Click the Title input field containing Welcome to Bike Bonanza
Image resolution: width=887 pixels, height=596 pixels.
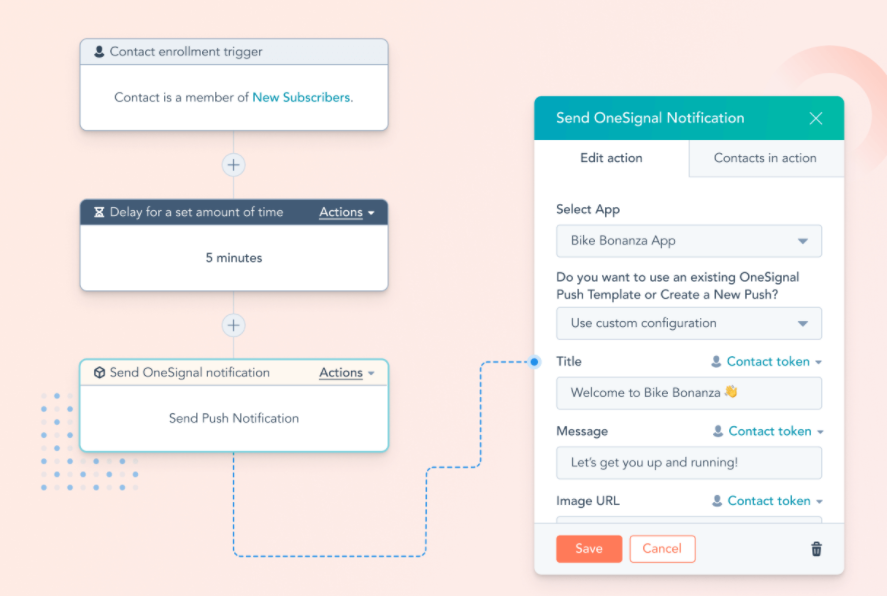[688, 393]
